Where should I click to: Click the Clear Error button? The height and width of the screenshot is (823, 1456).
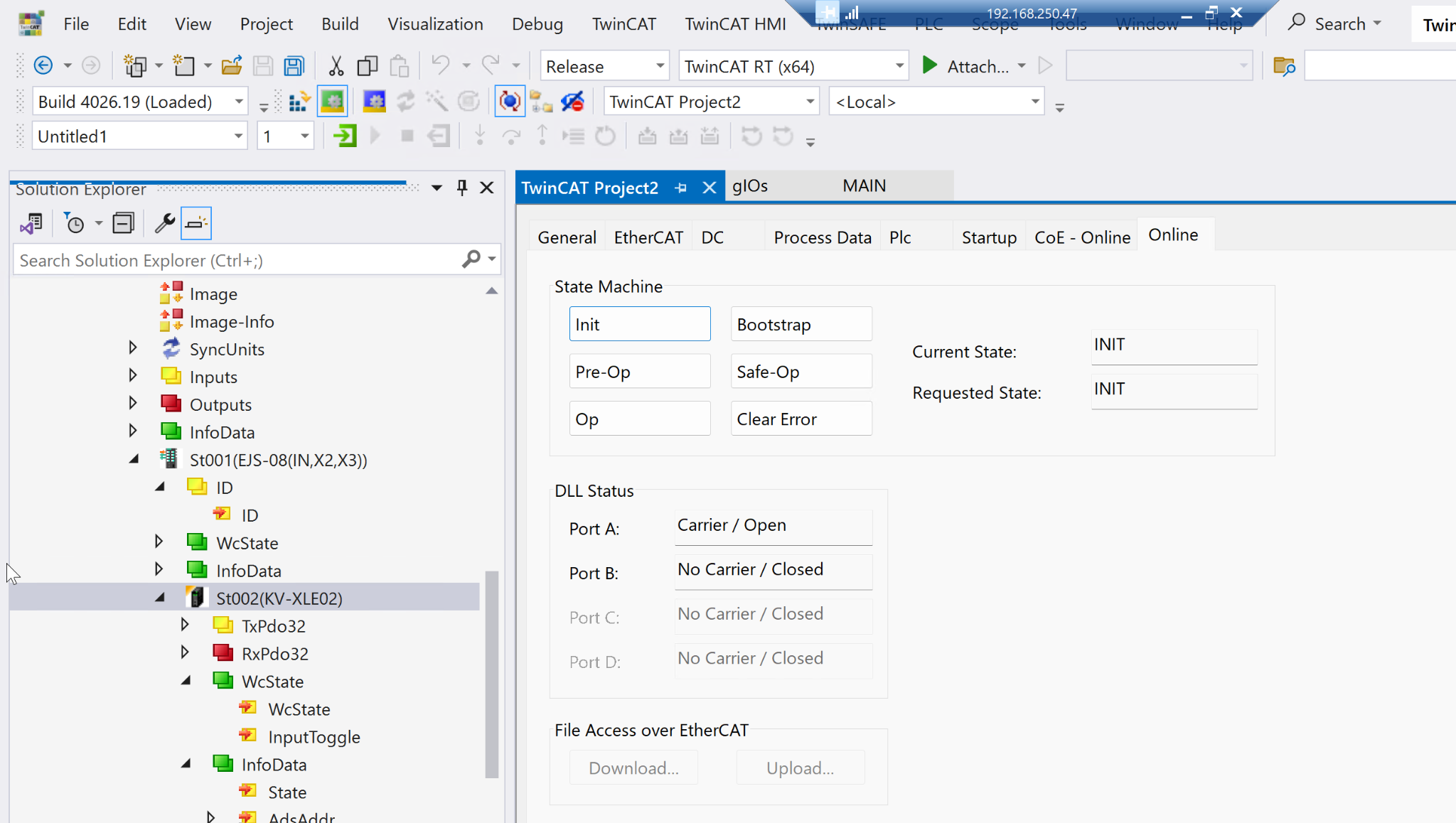(x=801, y=419)
